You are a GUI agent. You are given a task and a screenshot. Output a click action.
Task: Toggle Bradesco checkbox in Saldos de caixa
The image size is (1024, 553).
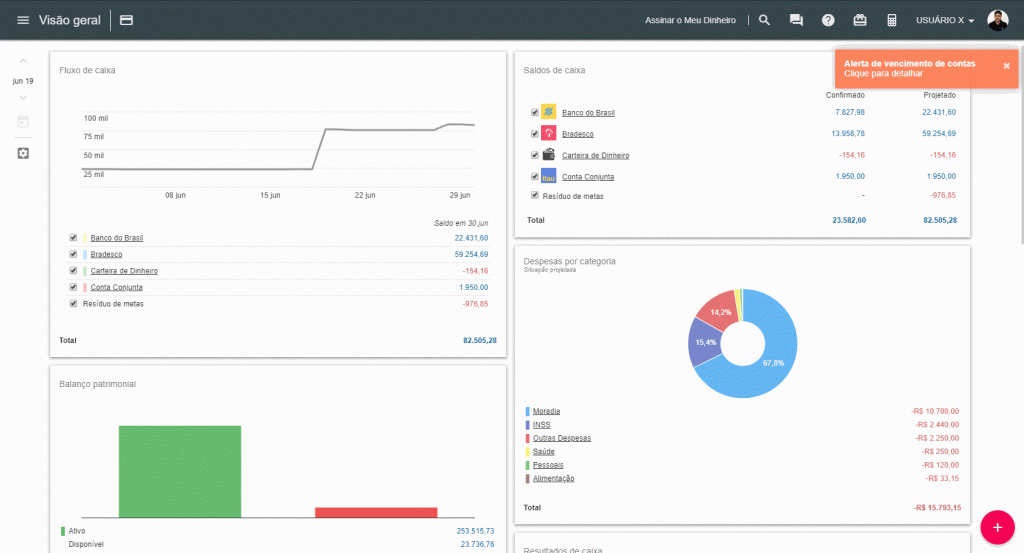pos(535,133)
